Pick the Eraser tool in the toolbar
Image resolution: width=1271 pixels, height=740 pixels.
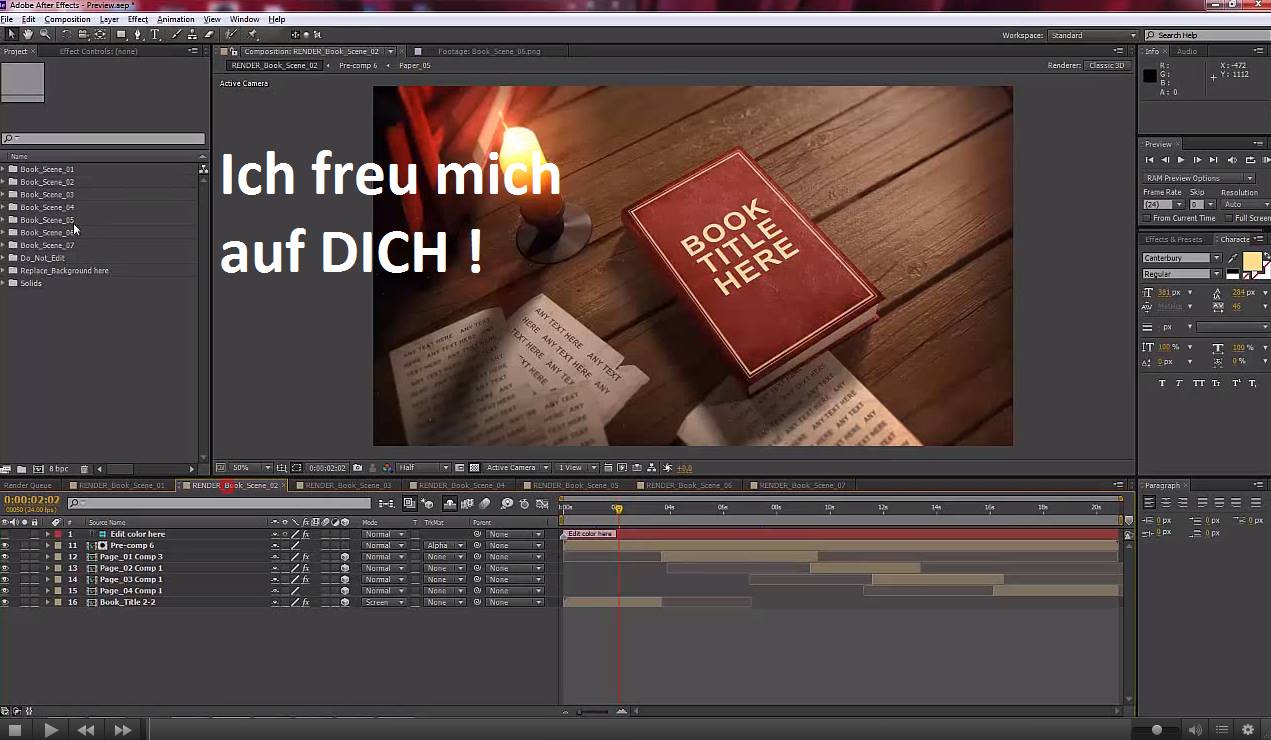[209, 34]
